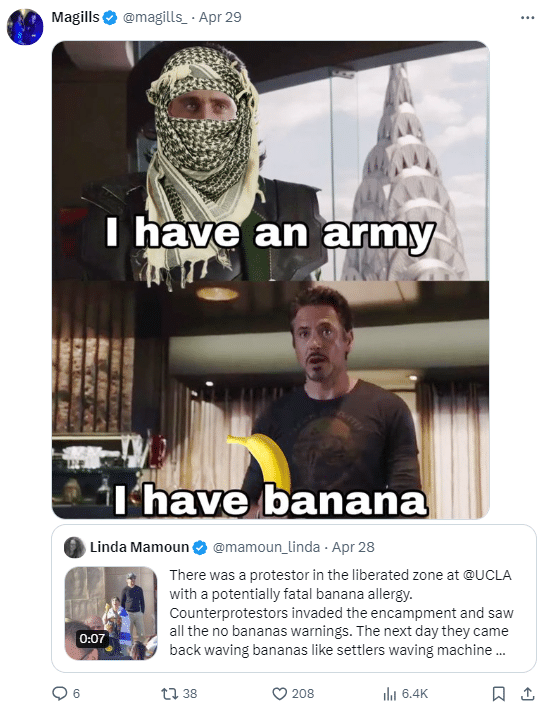Repost using the retweet arrows icon

coord(170,693)
